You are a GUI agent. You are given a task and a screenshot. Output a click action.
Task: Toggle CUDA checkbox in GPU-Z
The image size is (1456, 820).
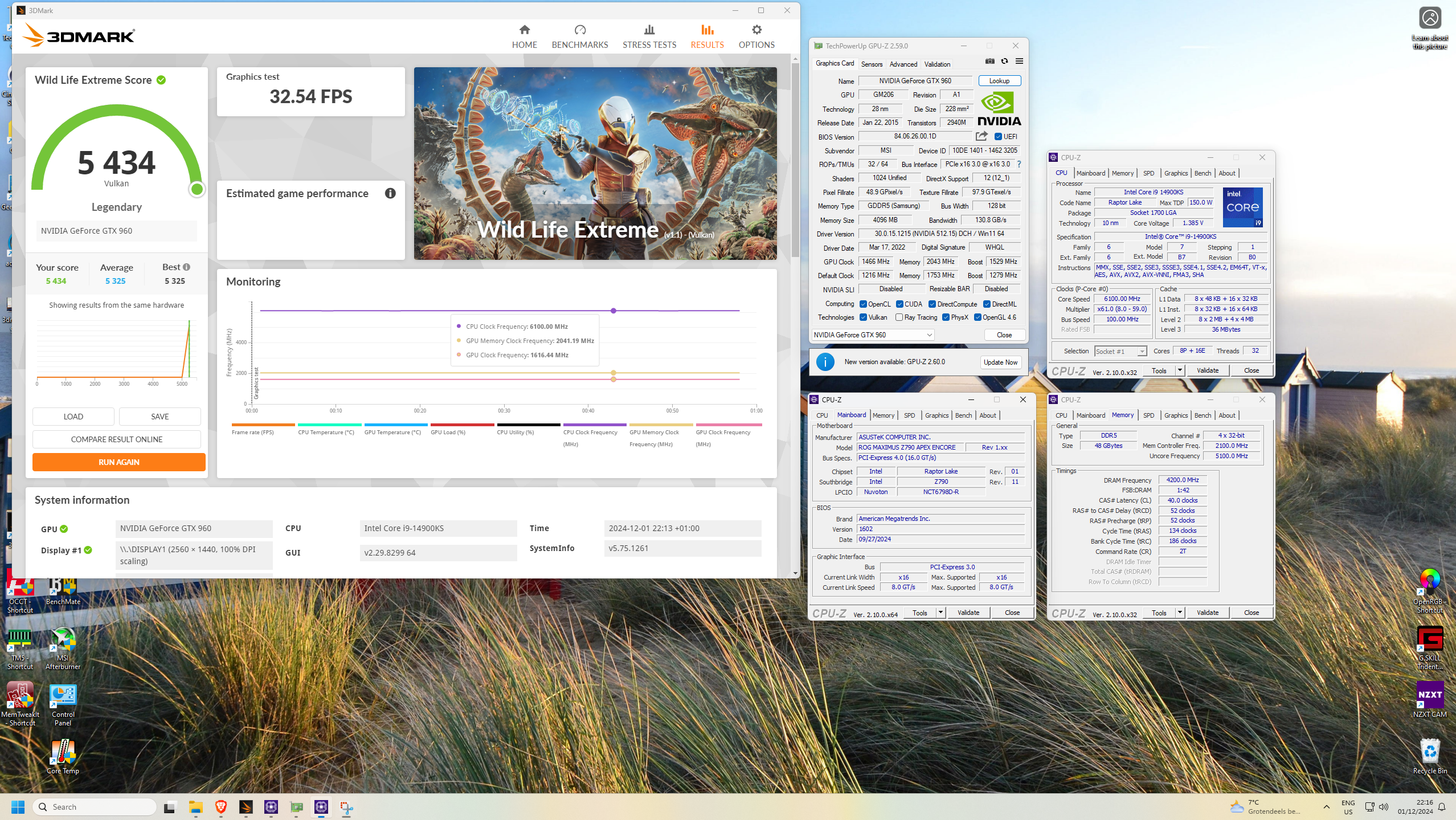point(899,304)
